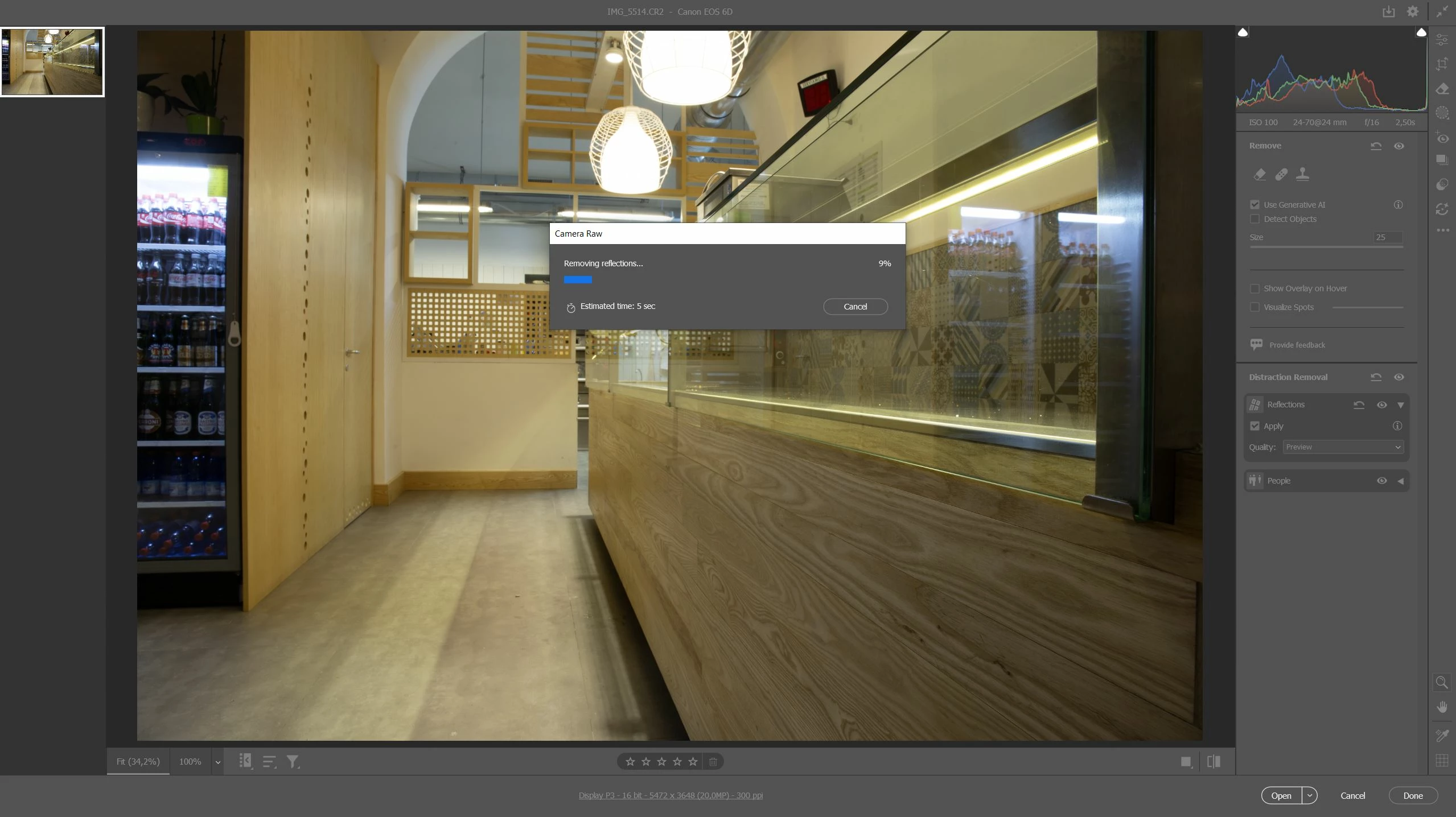Select the Zoom magnifier tool

coord(1442,682)
